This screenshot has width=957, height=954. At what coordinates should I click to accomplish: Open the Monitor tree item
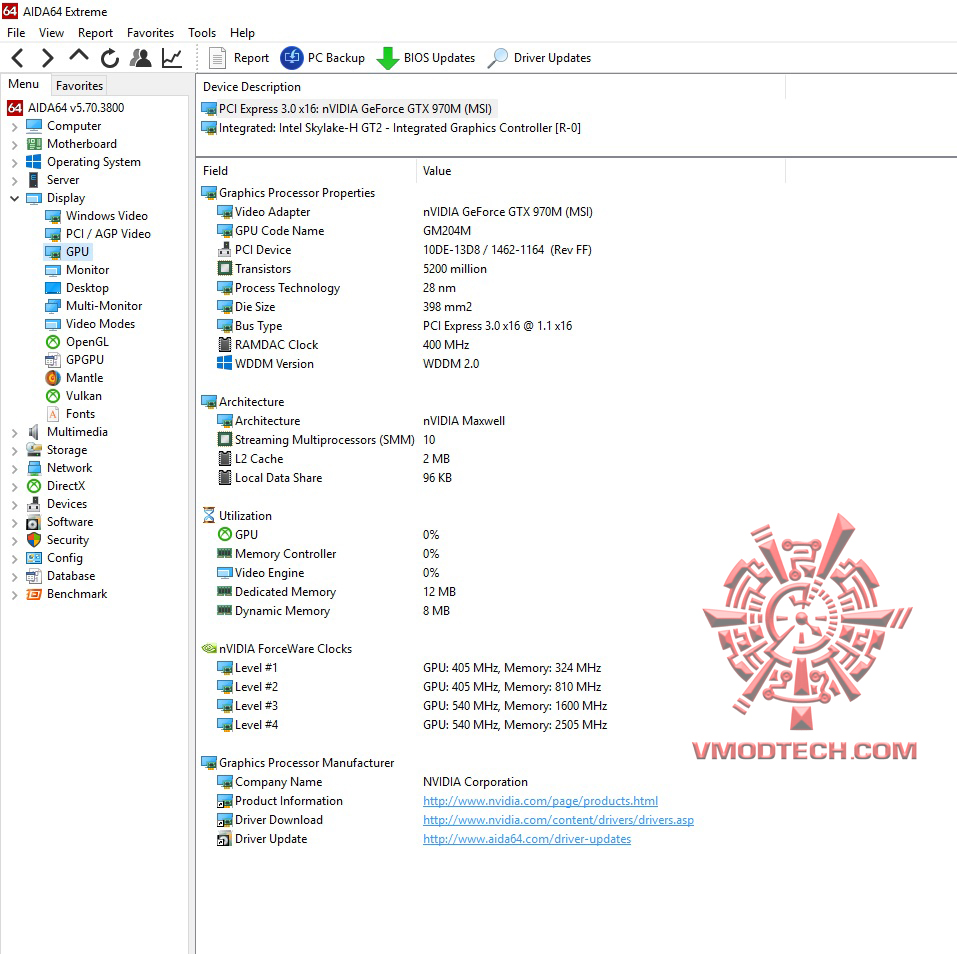(x=78, y=270)
